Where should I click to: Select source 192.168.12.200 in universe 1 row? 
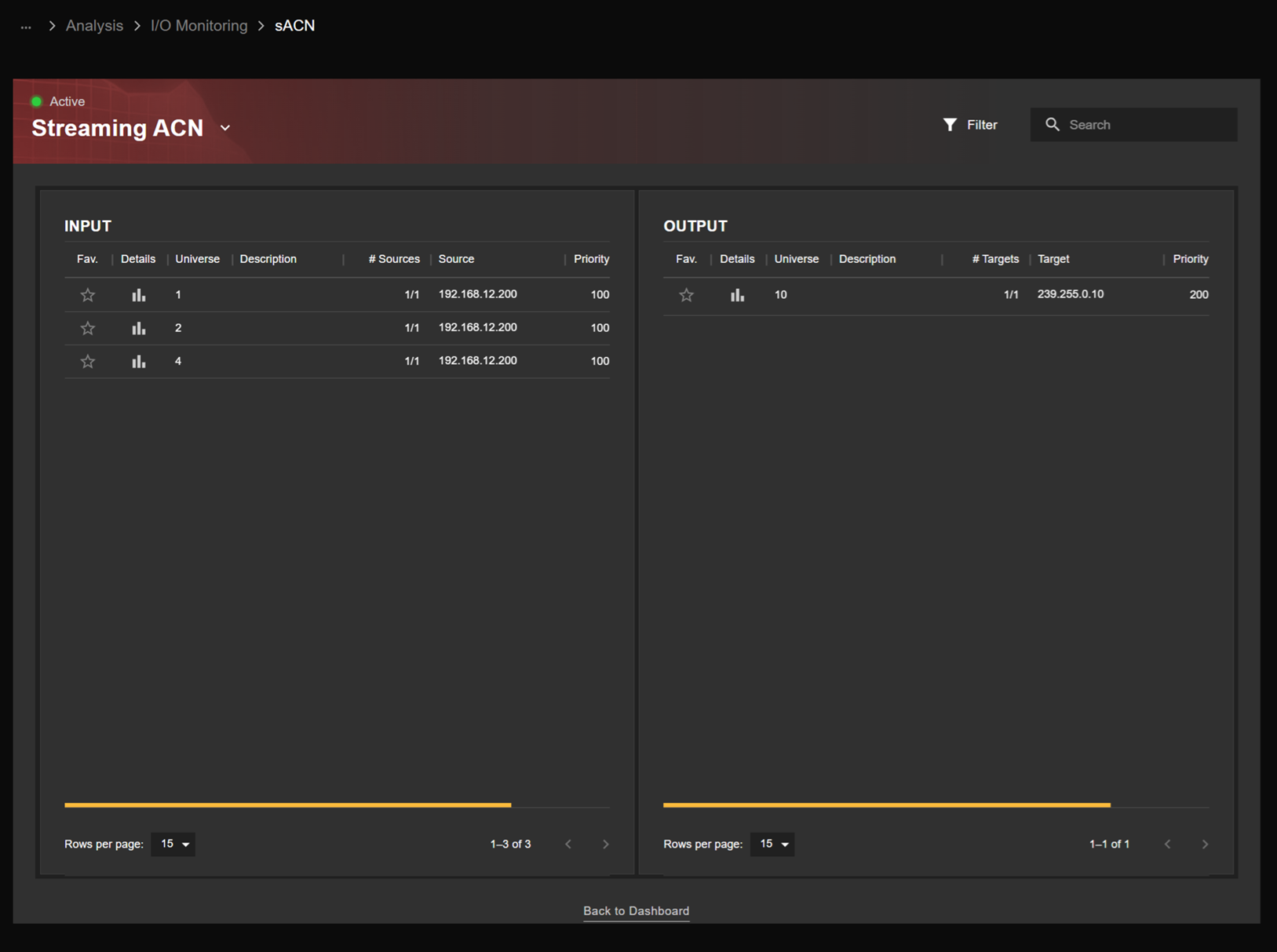pos(477,294)
